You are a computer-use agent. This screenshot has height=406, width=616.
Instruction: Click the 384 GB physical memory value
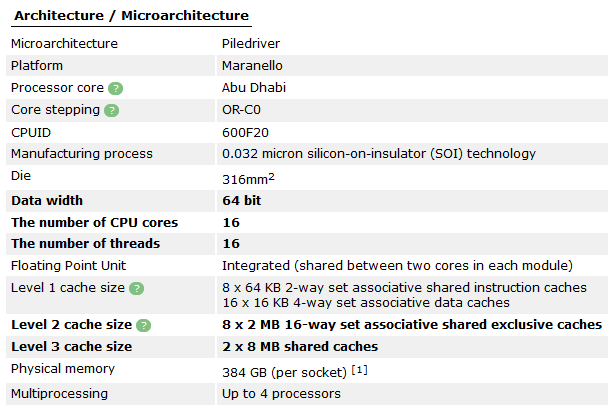(x=284, y=372)
